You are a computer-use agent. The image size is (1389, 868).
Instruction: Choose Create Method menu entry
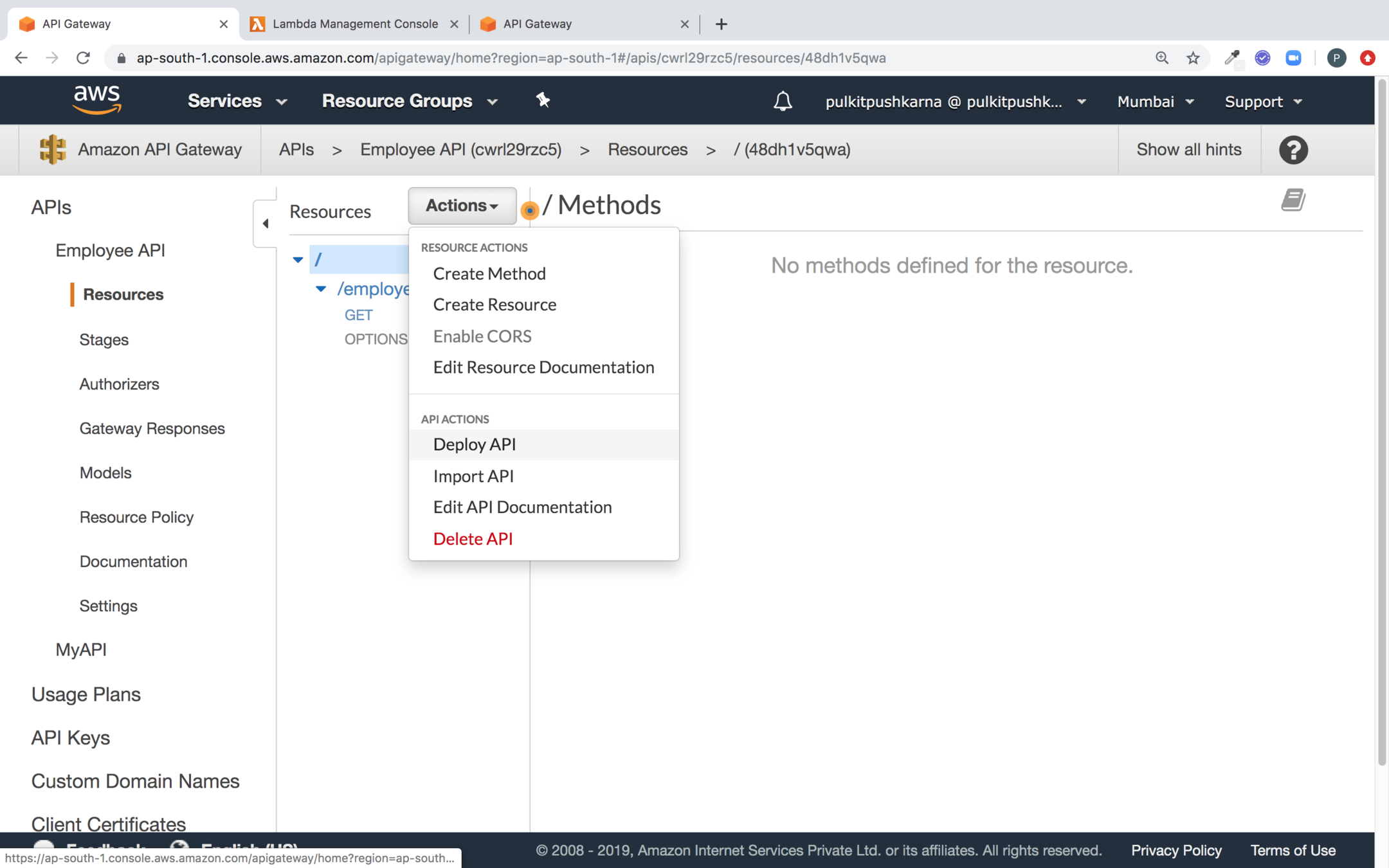coord(489,274)
